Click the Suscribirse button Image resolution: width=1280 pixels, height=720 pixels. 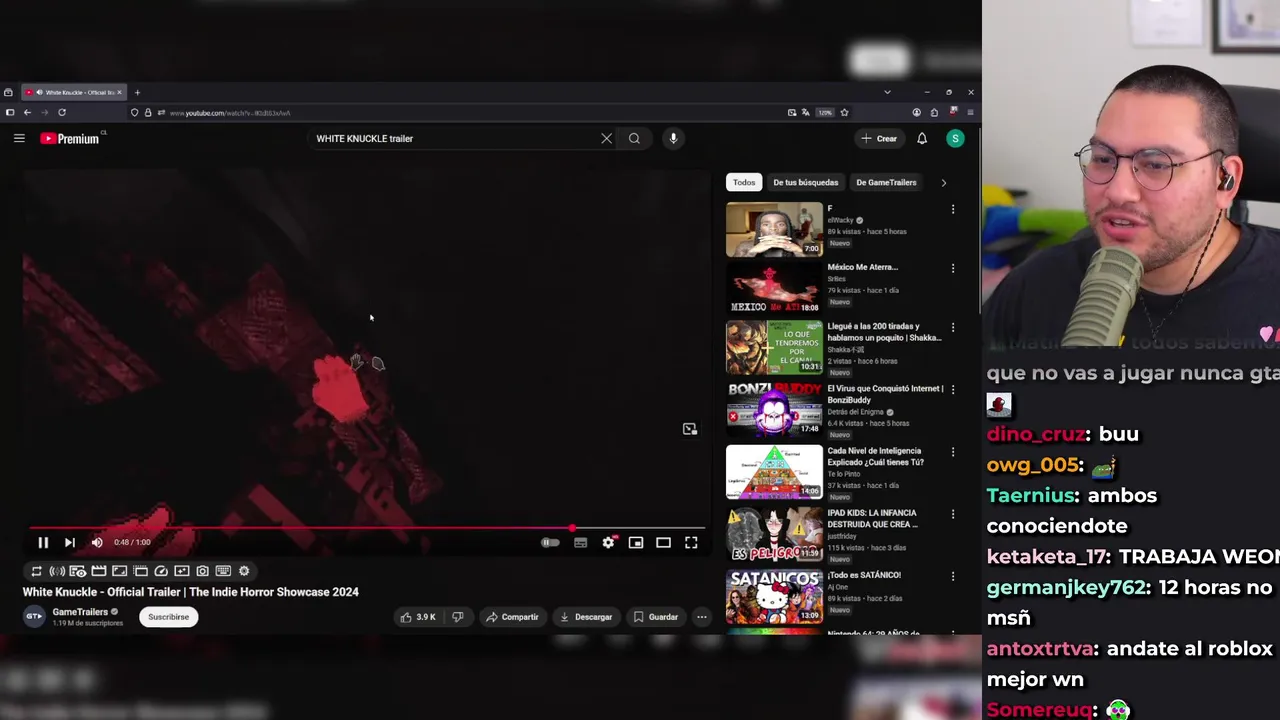[168, 617]
